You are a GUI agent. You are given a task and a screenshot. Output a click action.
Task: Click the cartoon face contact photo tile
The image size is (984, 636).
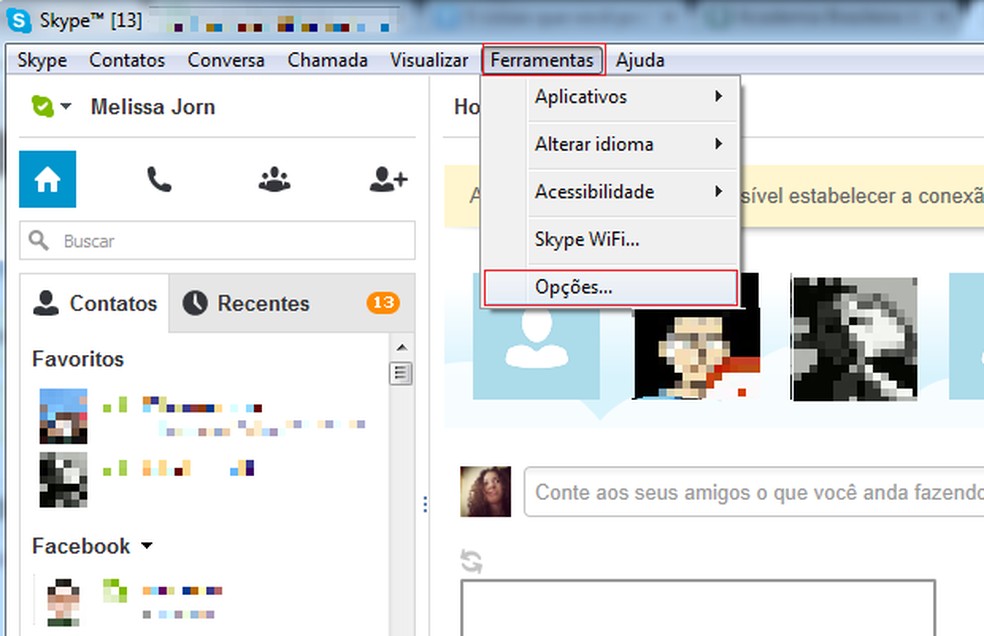click(697, 353)
